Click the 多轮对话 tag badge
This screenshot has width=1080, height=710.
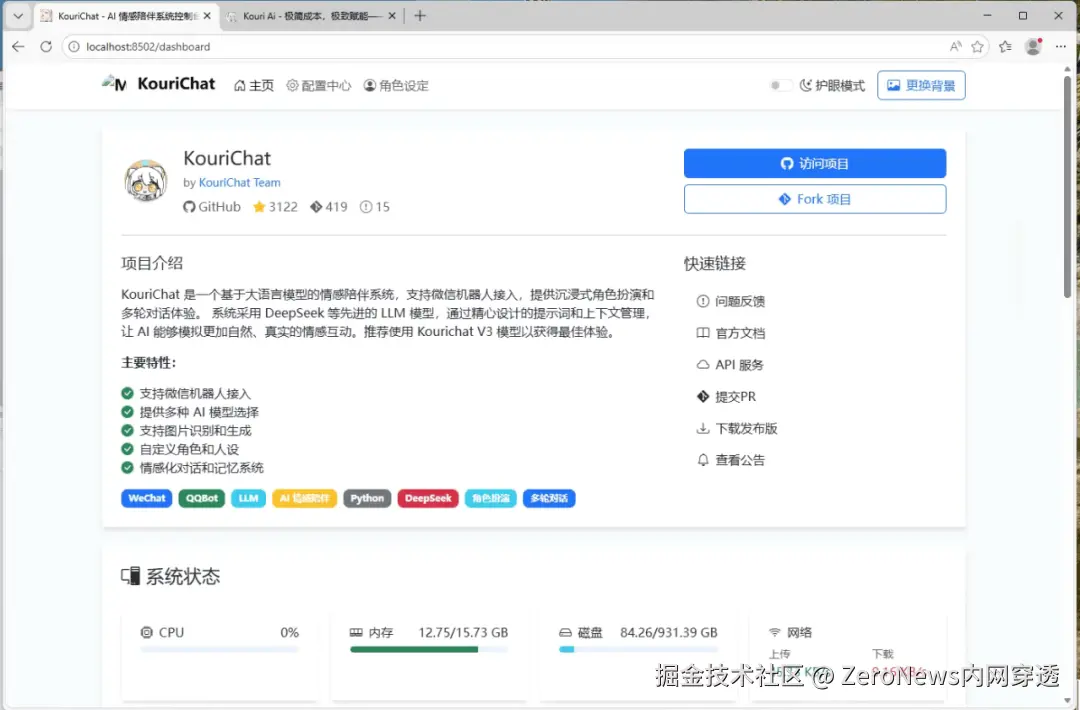point(549,498)
